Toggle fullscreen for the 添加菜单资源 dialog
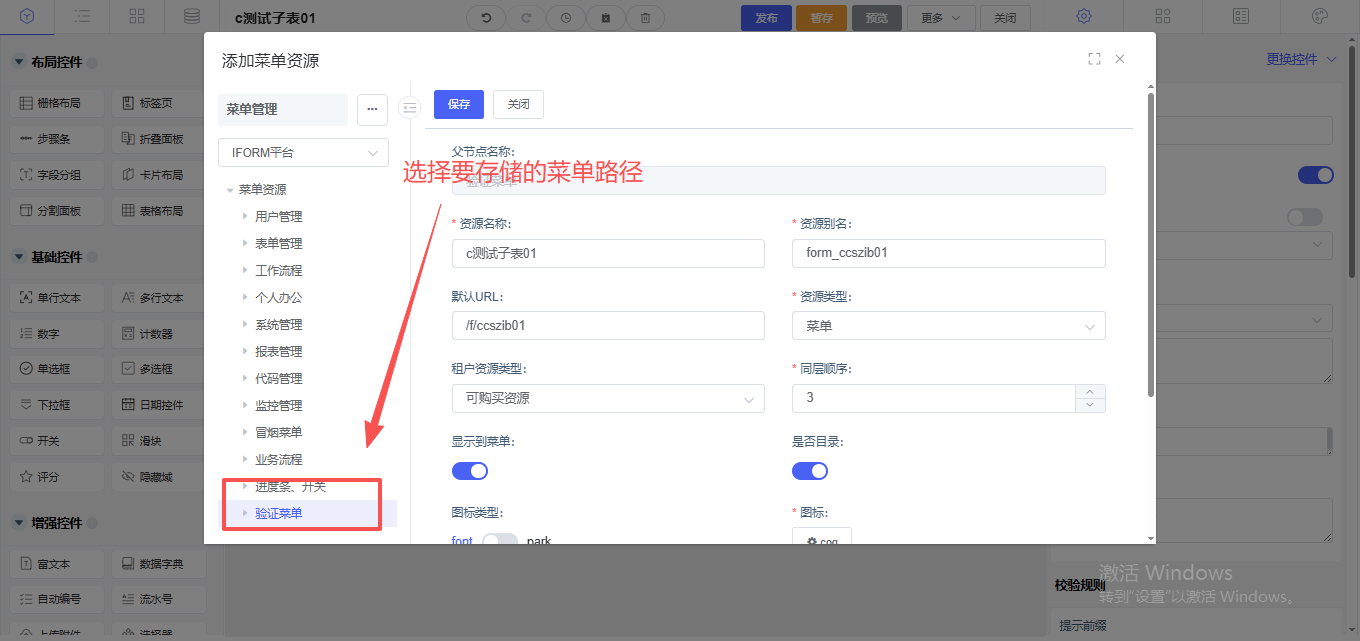Viewport: 1360px width, 641px height. point(1094,59)
